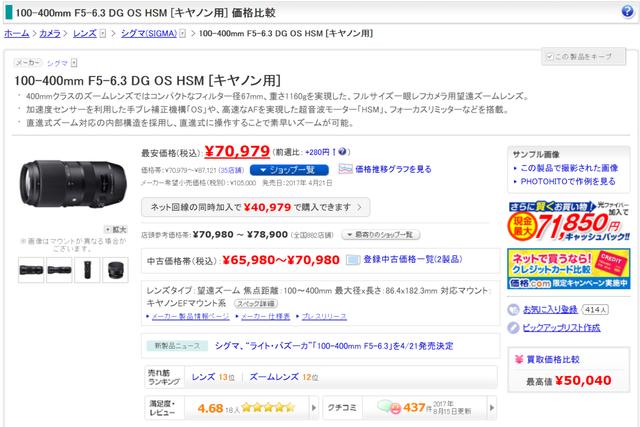
Task: Click used price range ¥65,980〜¥70,980
Action: click(x=281, y=260)
